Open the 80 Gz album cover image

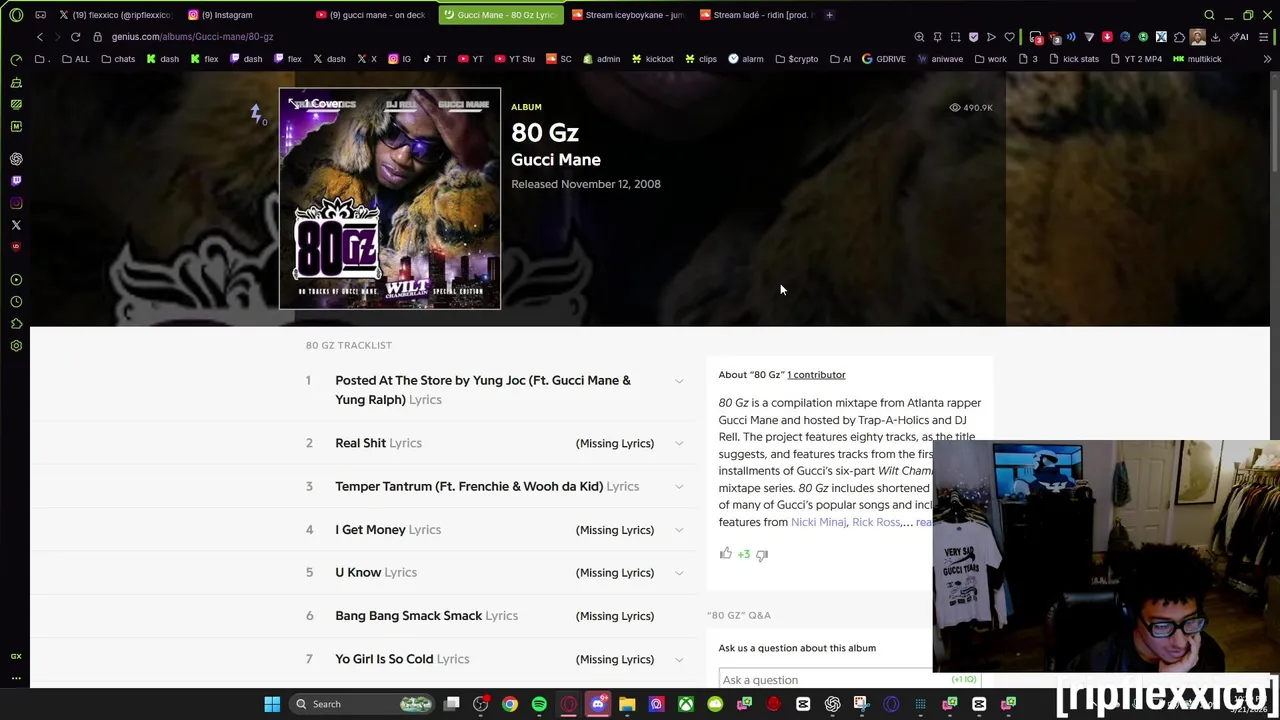tap(390, 199)
